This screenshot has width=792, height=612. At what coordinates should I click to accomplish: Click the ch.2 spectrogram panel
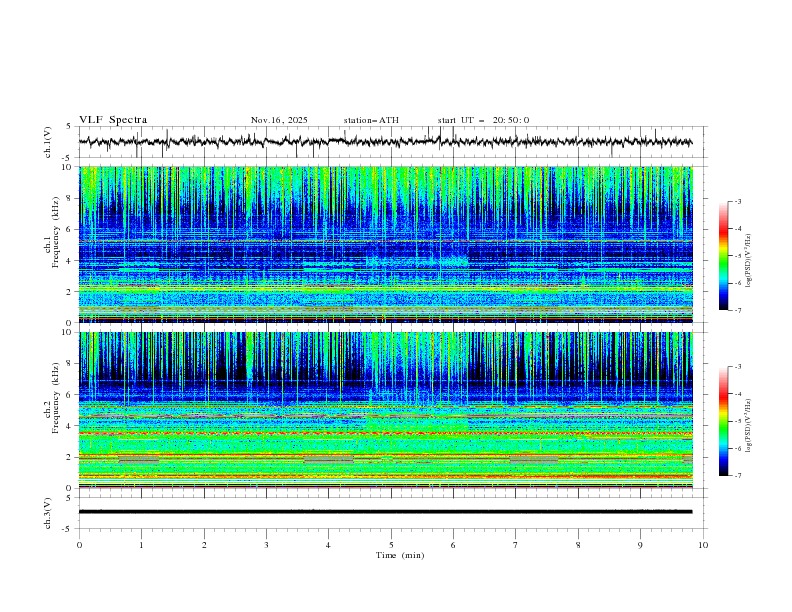tap(386, 410)
